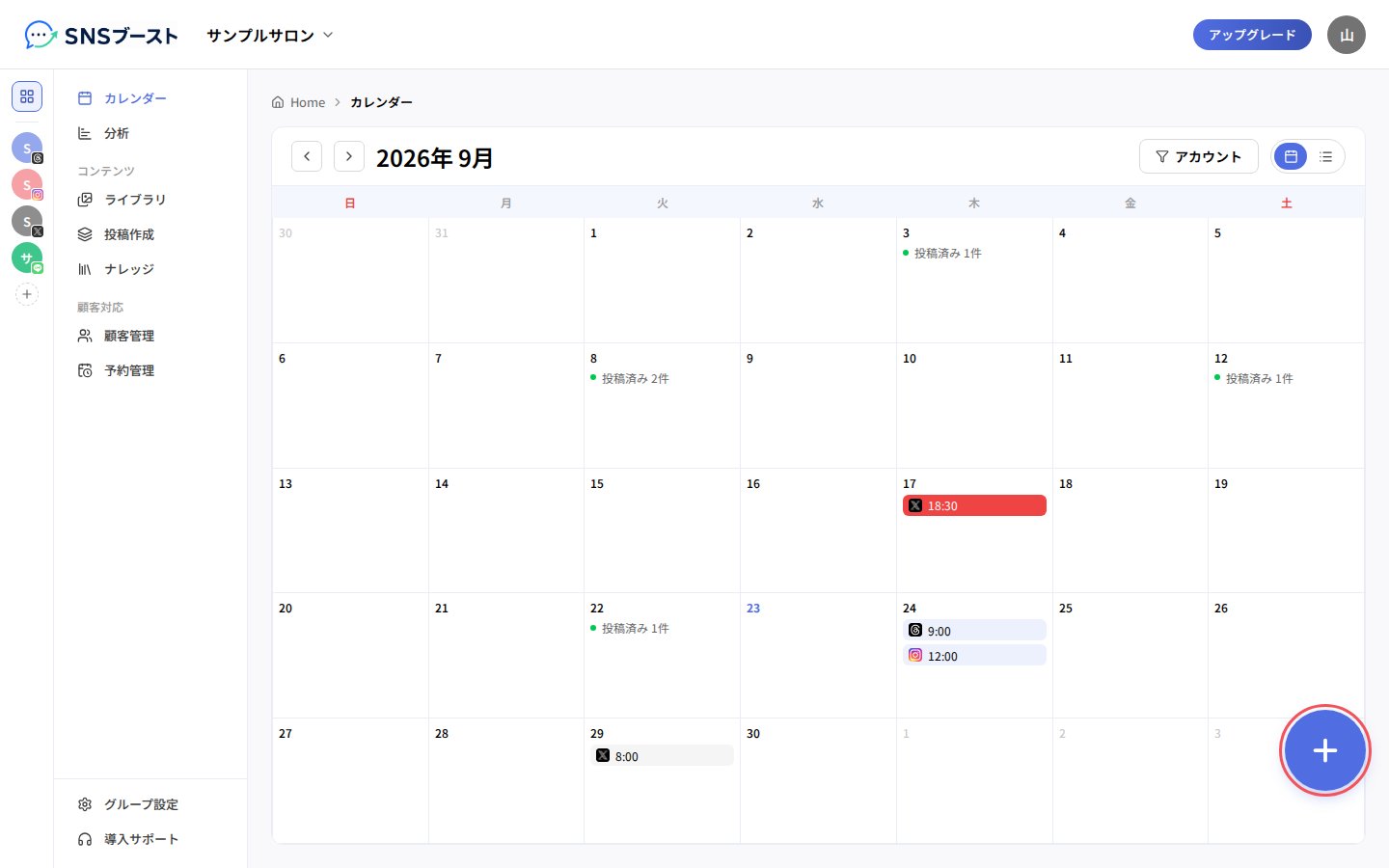Open 予約管理 in the sidebar
1389x868 pixels.
150,370
